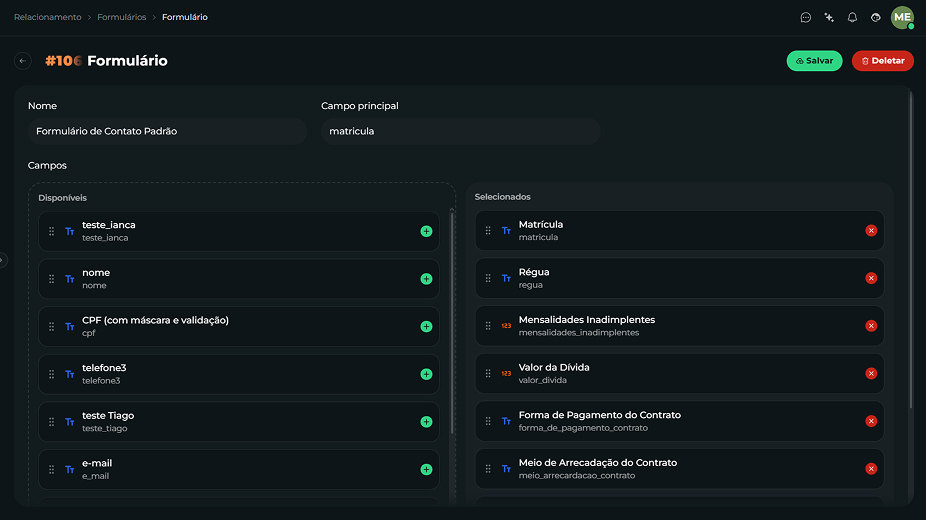Click the Campo principal input field

pos(461,131)
